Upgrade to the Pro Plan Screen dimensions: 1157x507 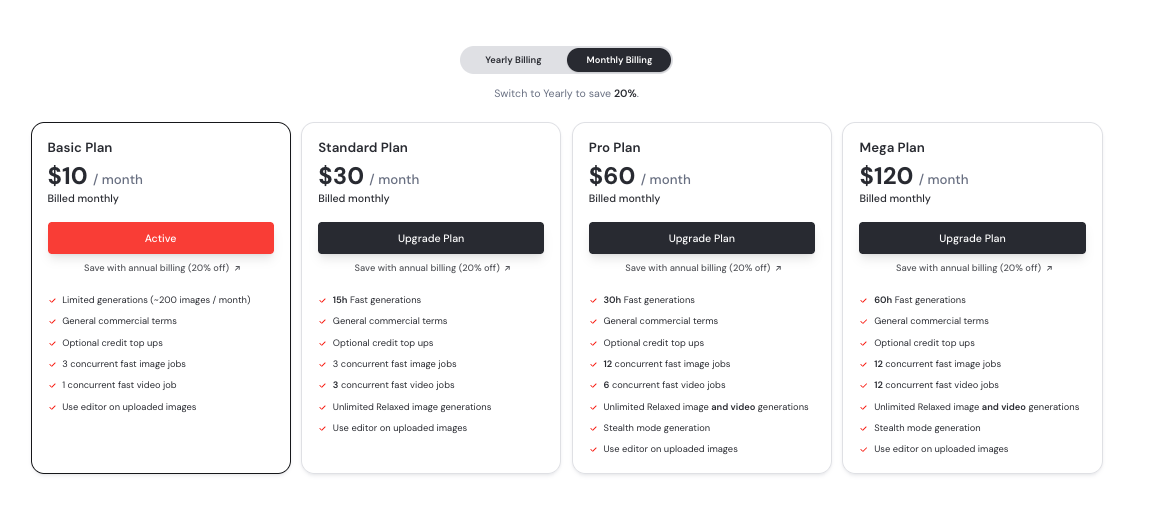(702, 238)
